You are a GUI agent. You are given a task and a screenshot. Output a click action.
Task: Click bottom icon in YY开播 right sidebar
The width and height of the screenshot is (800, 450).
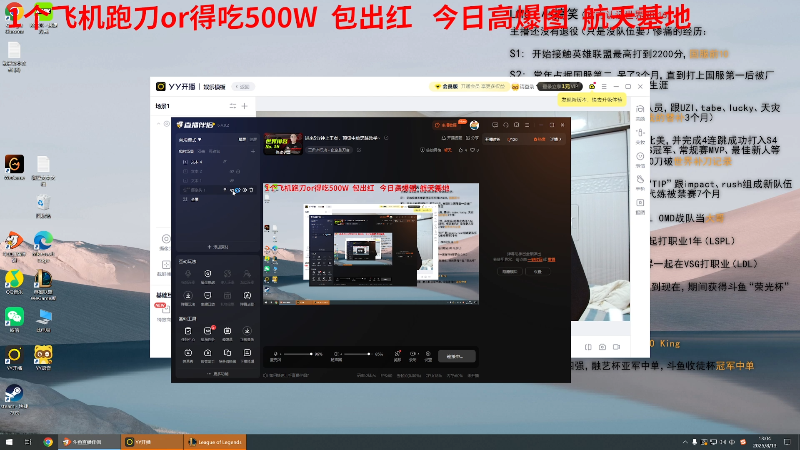pyautogui.click(x=640, y=206)
